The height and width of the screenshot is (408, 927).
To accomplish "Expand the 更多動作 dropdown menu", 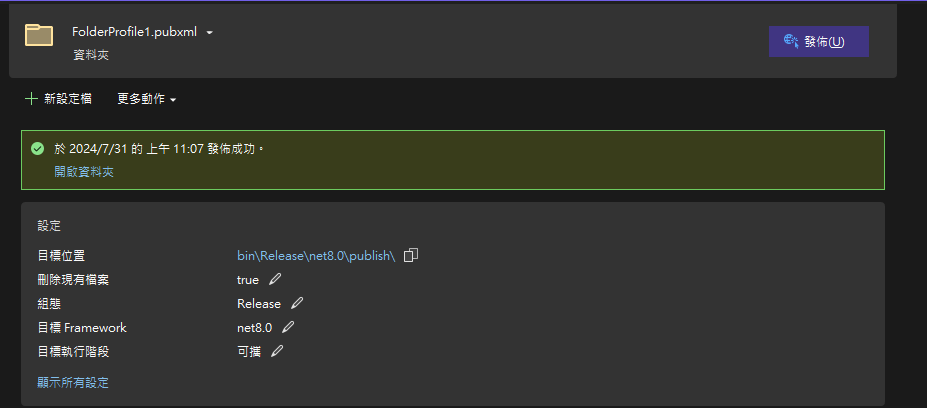I will click(x=147, y=99).
